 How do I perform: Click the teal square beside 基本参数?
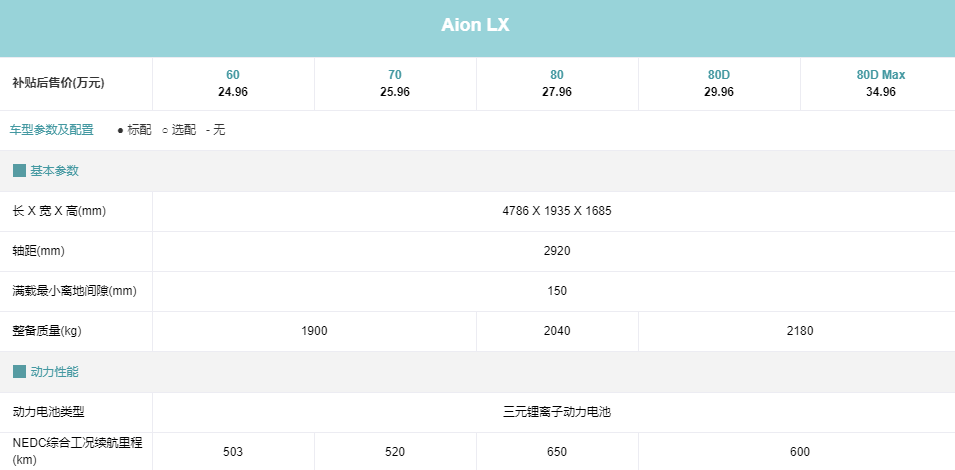tap(19, 171)
